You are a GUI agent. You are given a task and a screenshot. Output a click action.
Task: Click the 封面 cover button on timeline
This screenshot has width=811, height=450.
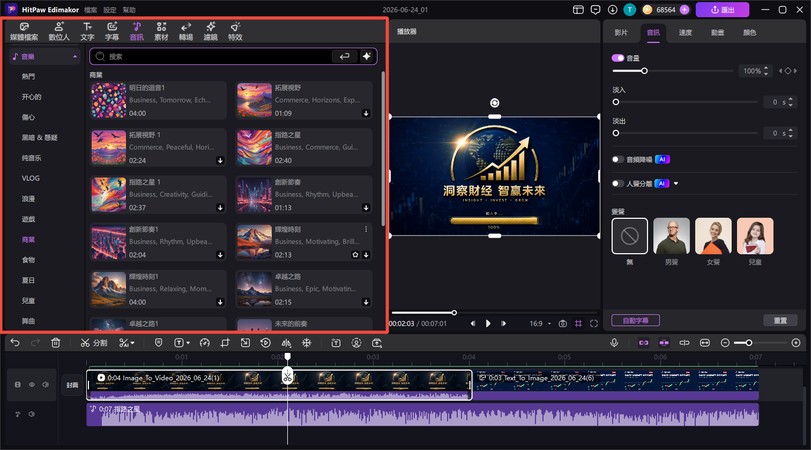tap(72, 385)
